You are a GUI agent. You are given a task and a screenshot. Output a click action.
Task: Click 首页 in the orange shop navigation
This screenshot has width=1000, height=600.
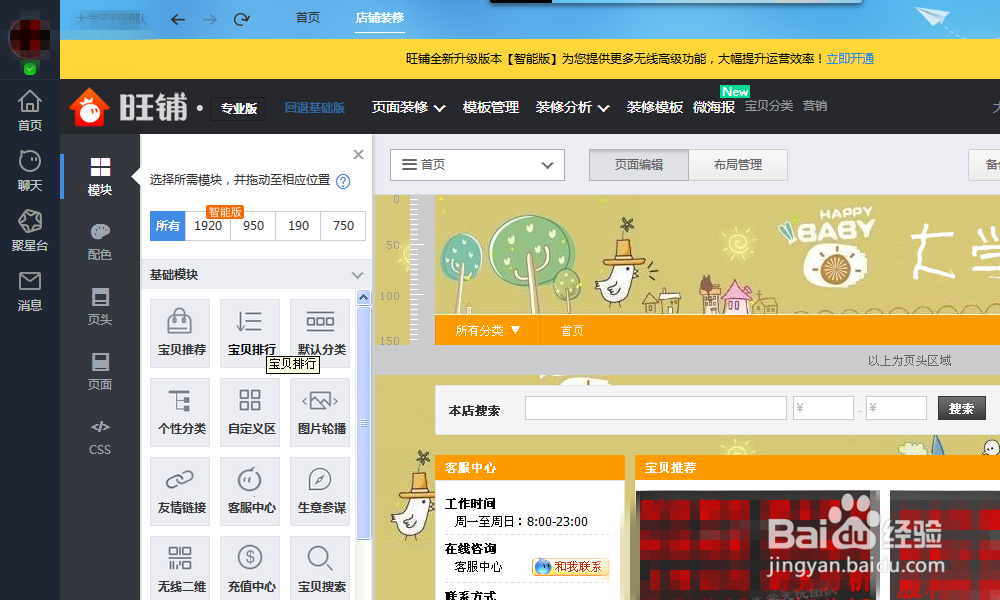coord(572,330)
